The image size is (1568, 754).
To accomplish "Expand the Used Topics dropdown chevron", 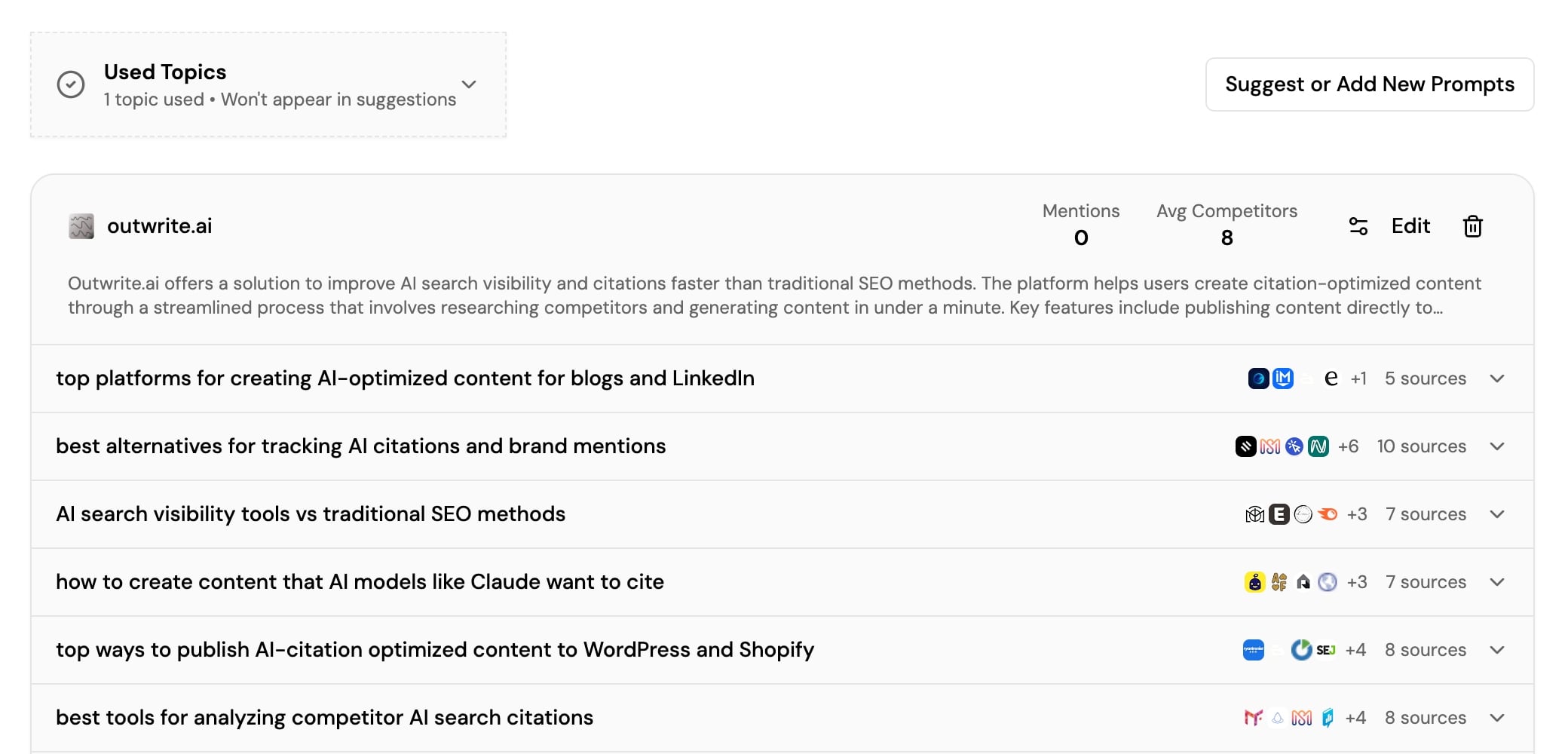I will 469,84.
